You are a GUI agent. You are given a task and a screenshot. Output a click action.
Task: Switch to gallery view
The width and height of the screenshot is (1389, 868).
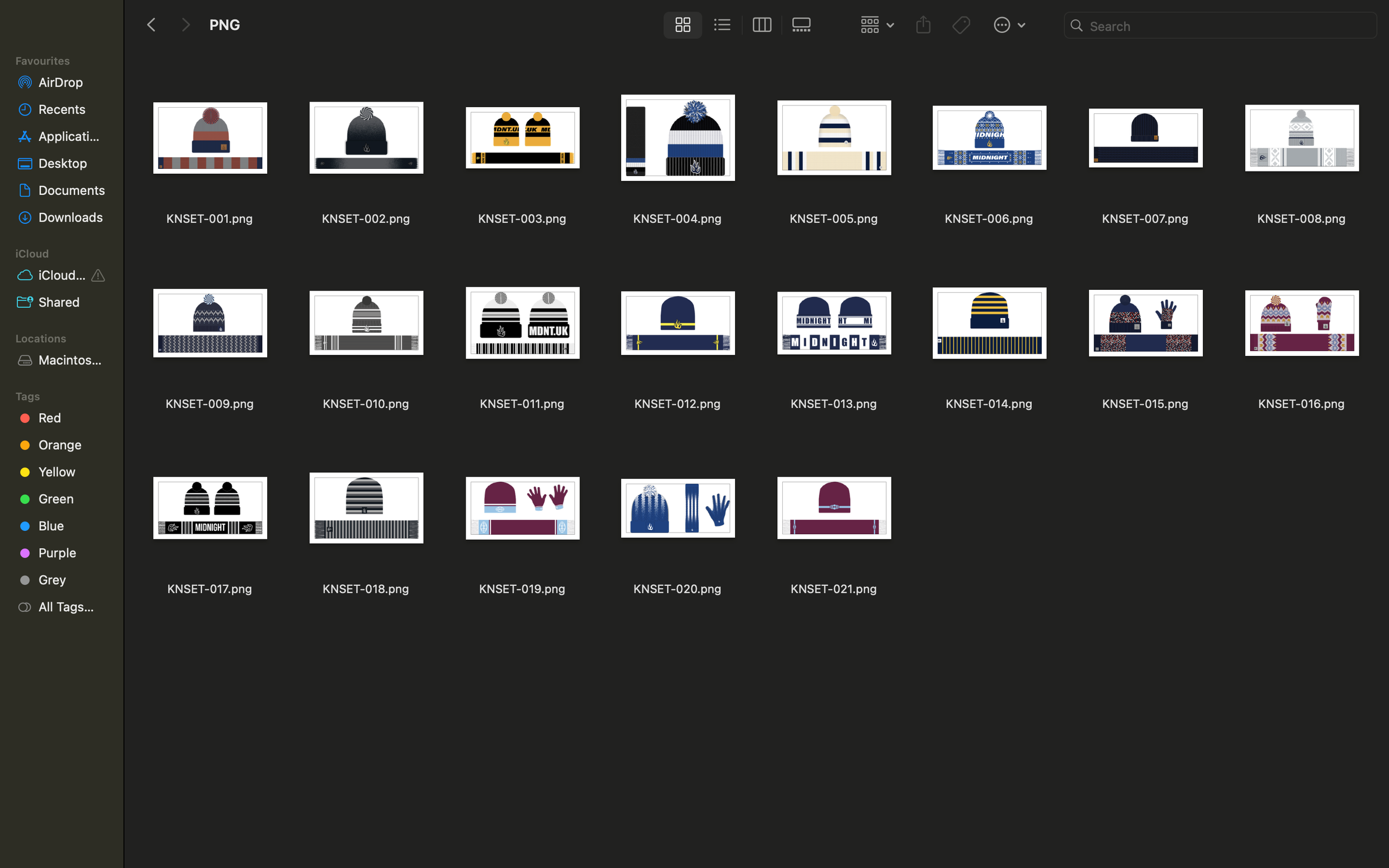coord(801,24)
